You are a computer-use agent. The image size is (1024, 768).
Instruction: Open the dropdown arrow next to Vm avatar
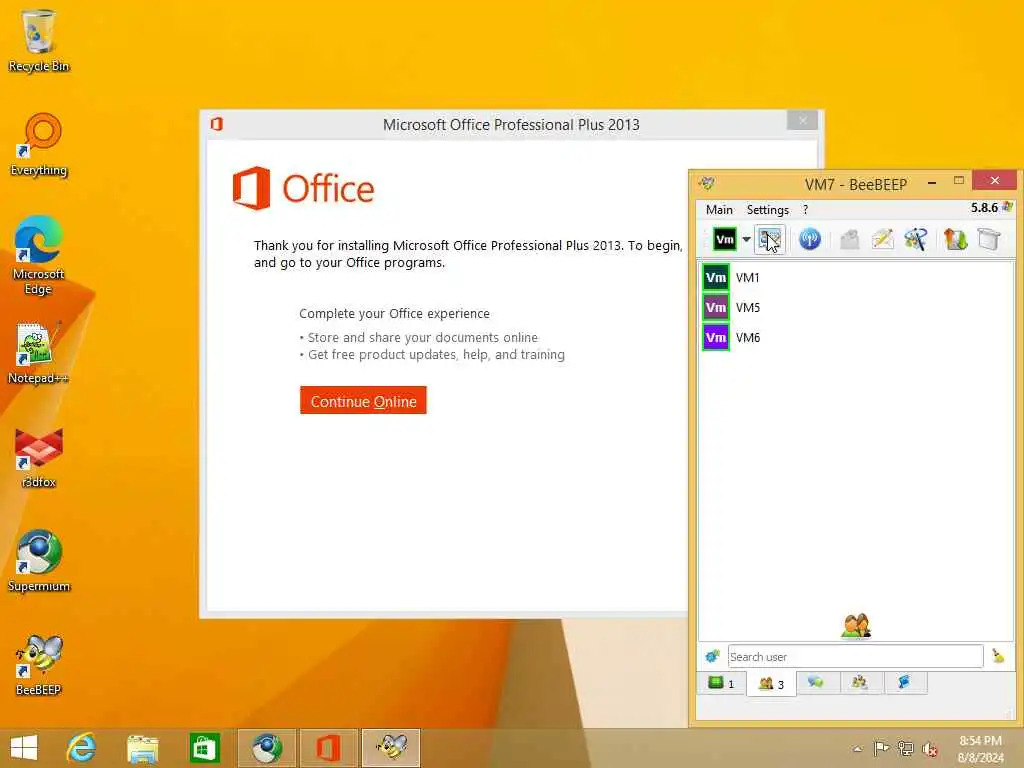[746, 240]
